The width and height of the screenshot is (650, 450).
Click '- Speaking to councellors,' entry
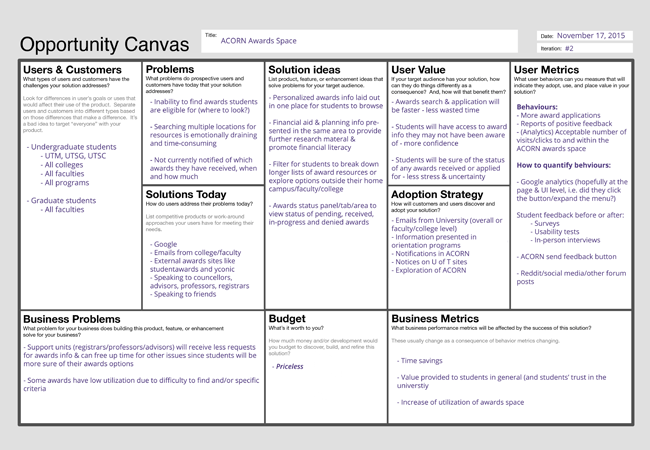(191, 278)
